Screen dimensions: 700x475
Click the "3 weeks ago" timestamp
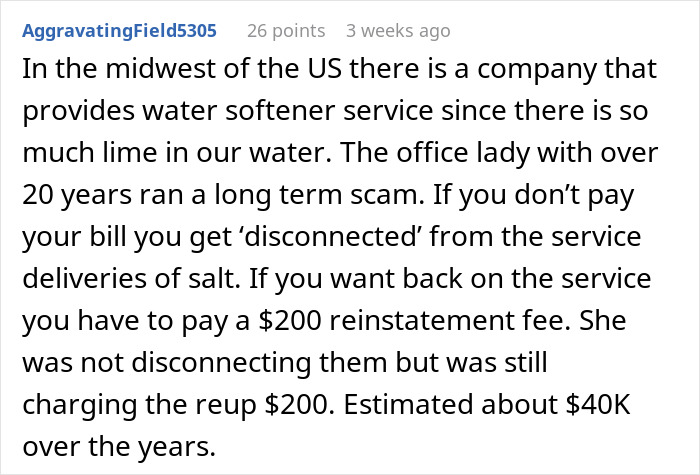(397, 31)
